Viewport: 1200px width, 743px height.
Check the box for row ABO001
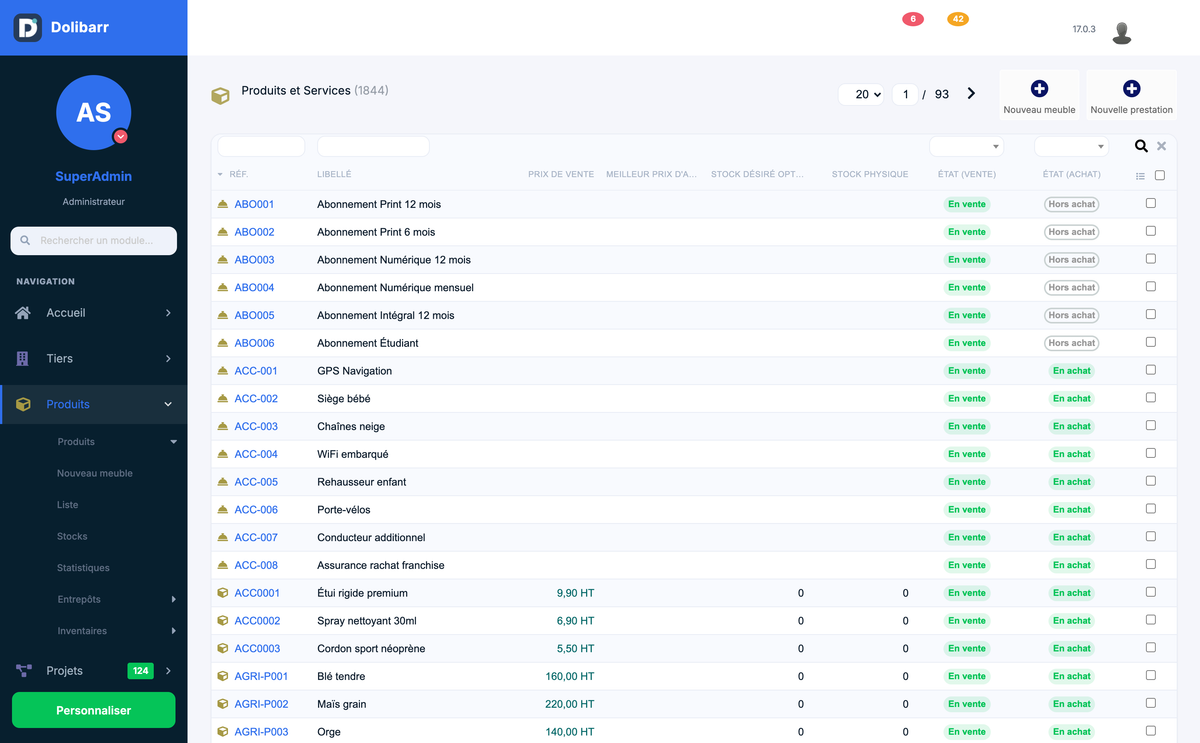(1151, 203)
